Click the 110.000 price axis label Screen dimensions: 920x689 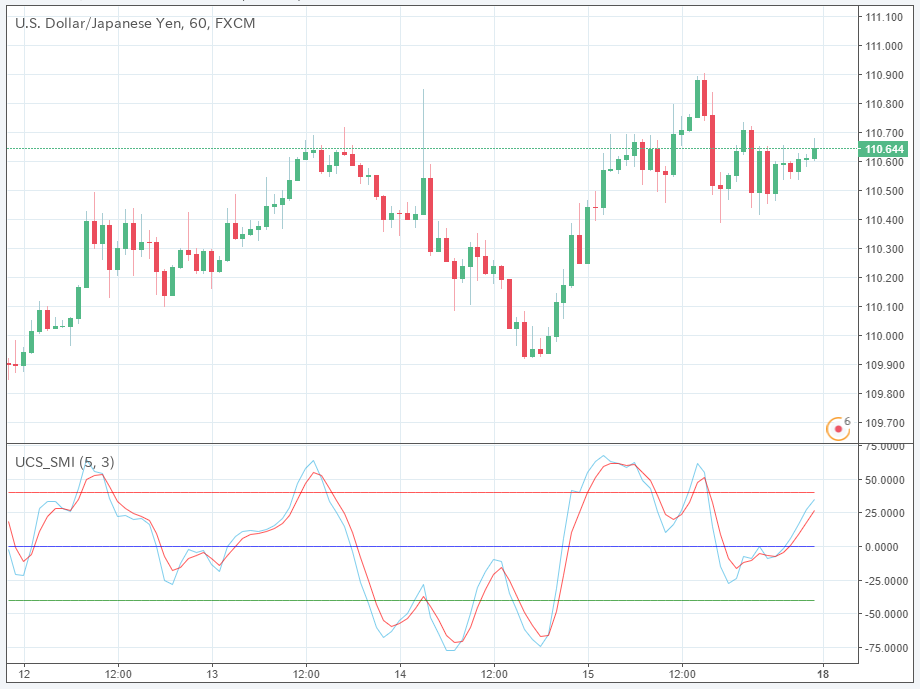pos(884,336)
